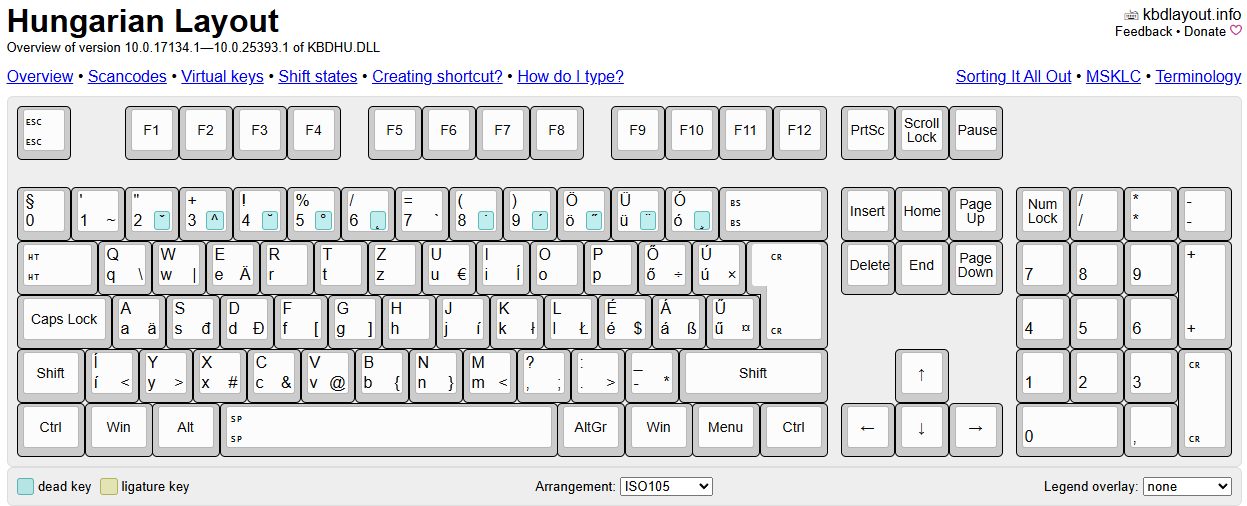The image size is (1247, 506).
Task: Click the backspace key
Action: tap(771, 211)
